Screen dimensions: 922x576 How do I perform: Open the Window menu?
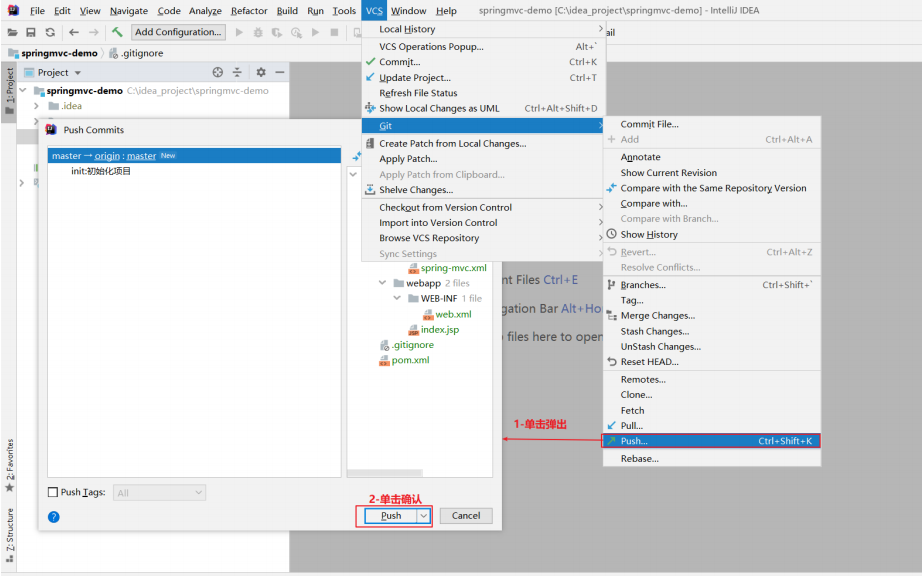click(408, 11)
